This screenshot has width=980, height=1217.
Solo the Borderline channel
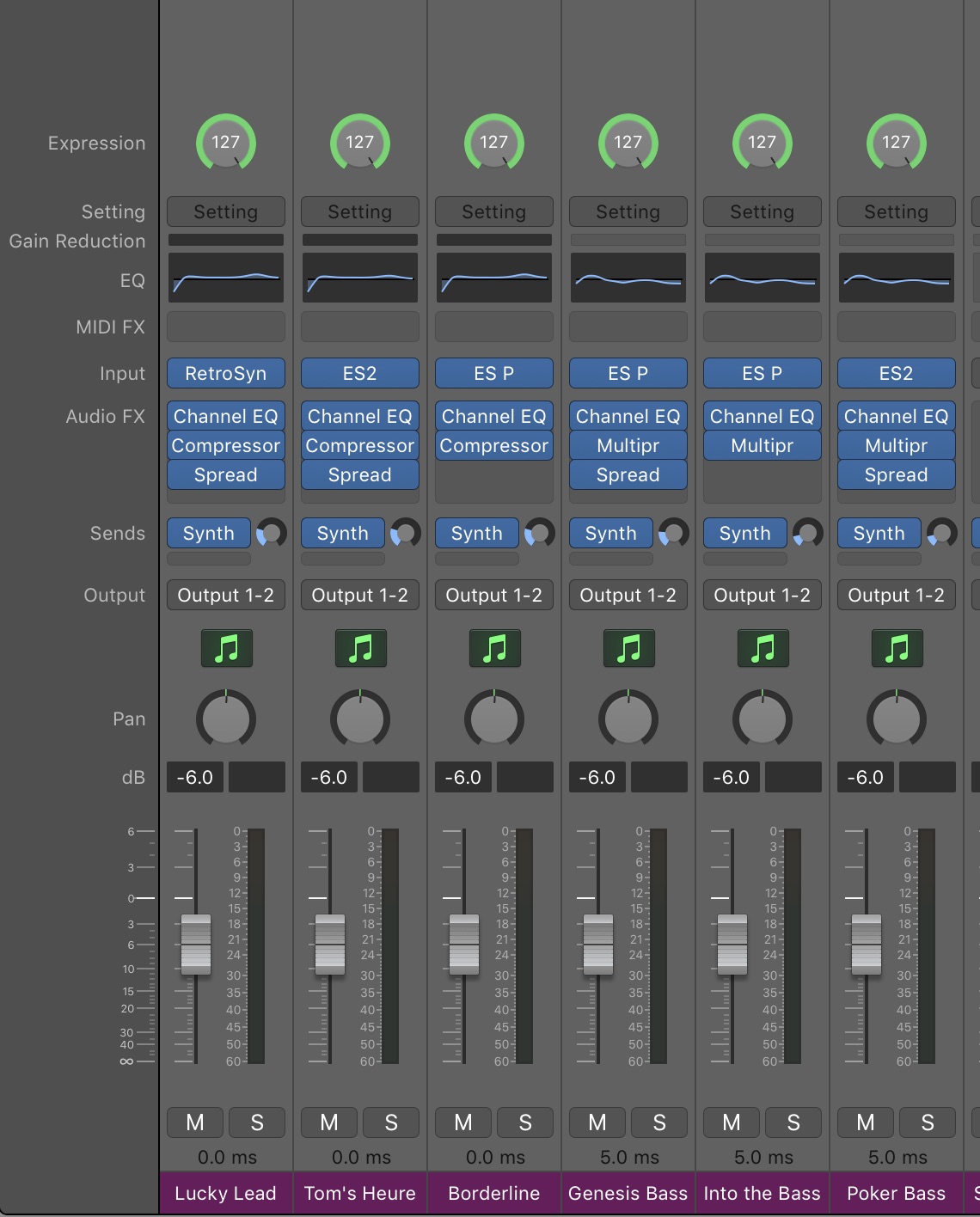pos(525,1122)
